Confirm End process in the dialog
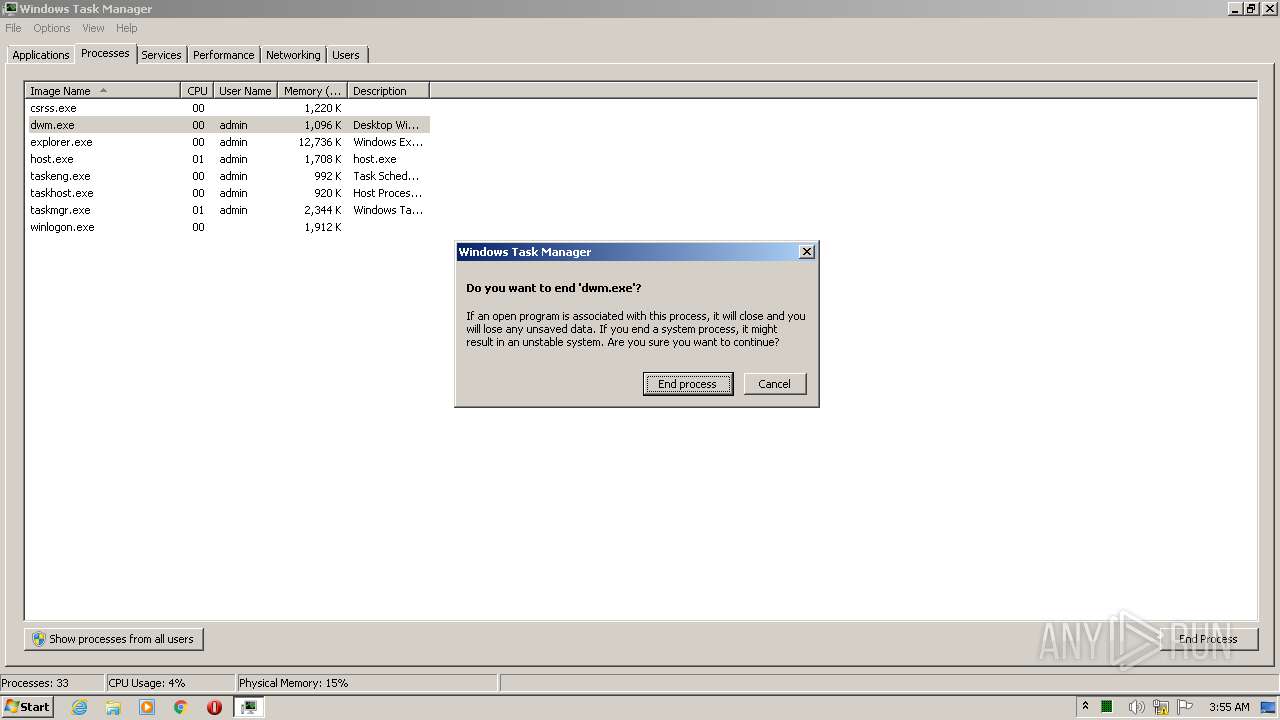 tap(688, 384)
